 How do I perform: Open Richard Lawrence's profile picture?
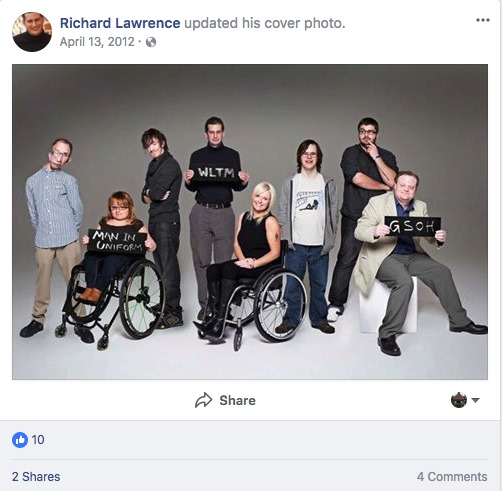(32, 32)
